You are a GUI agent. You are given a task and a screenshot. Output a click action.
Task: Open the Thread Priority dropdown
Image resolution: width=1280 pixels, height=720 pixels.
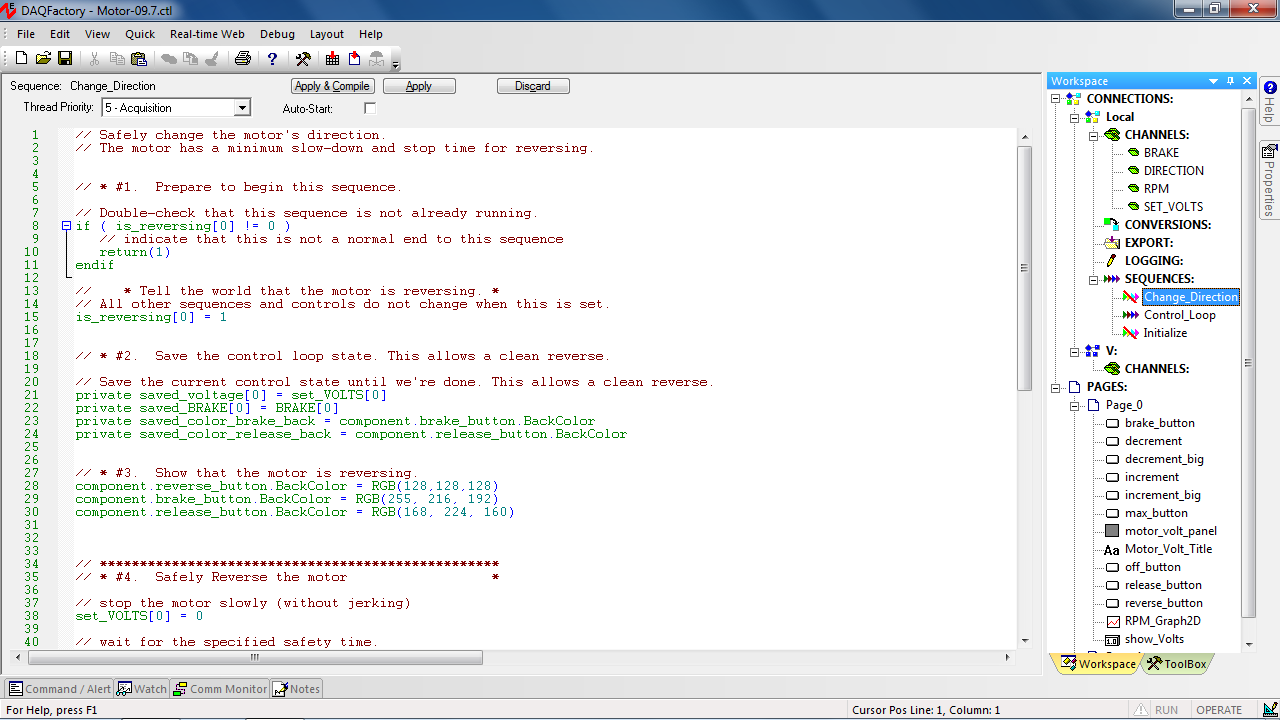242,108
